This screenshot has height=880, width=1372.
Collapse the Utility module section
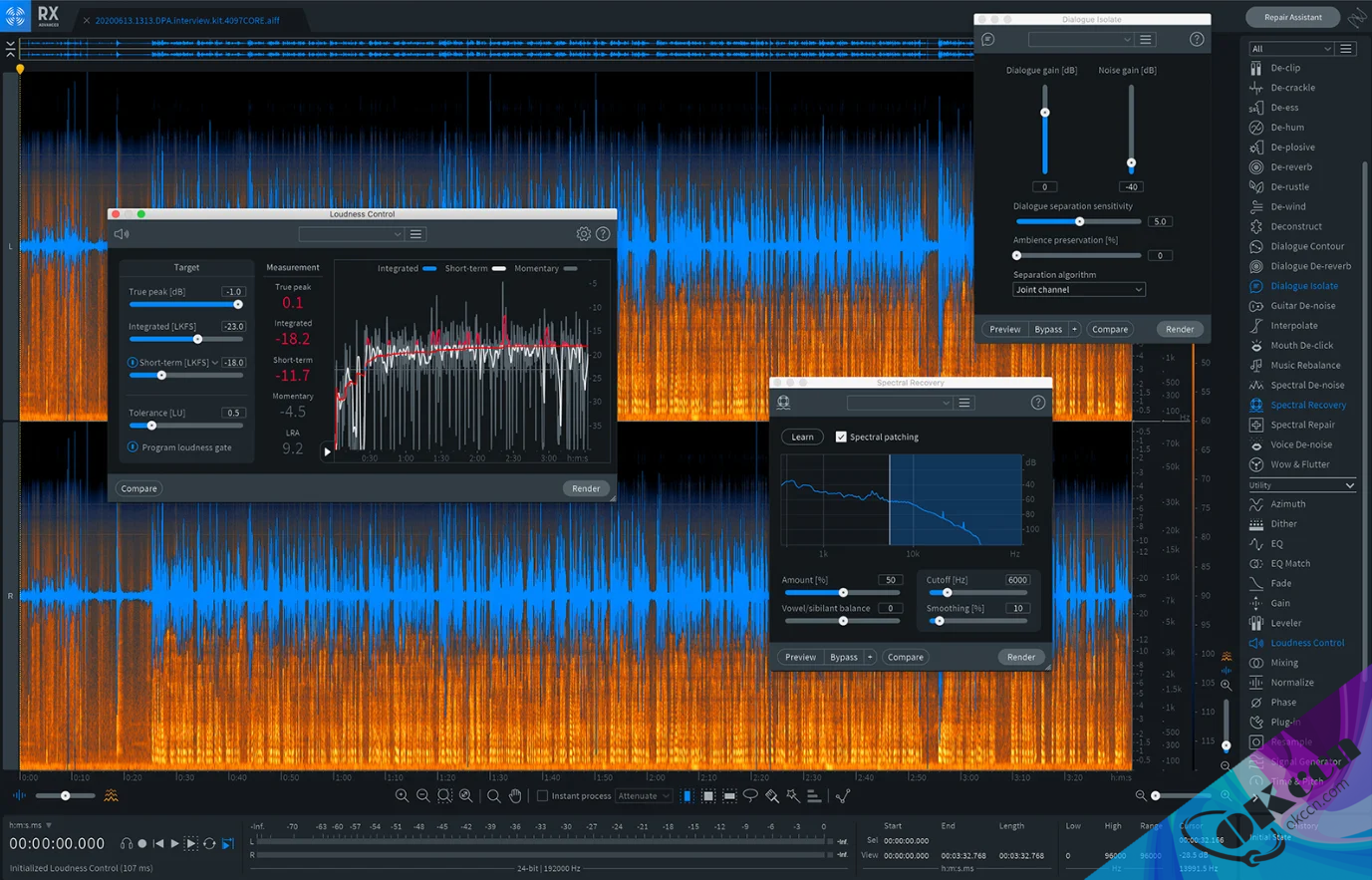click(1350, 485)
